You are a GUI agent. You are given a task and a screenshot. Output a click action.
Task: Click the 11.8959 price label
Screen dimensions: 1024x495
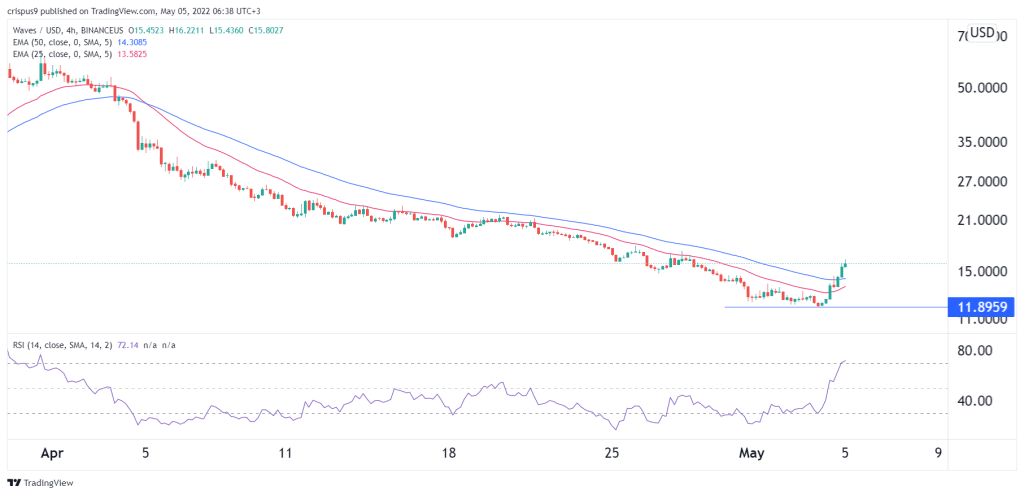[982, 307]
